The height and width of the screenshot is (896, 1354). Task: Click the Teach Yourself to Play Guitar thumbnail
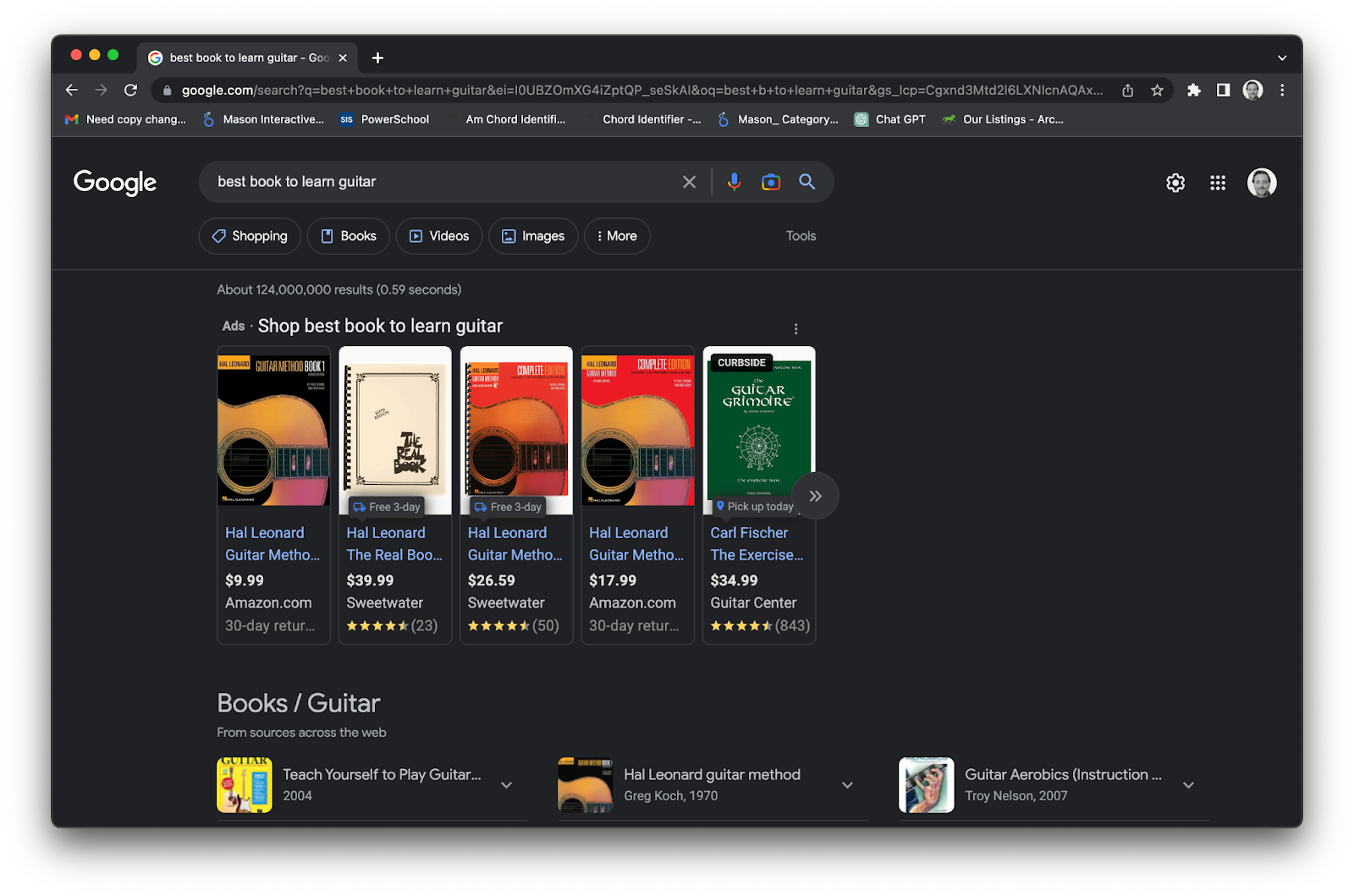(x=245, y=785)
